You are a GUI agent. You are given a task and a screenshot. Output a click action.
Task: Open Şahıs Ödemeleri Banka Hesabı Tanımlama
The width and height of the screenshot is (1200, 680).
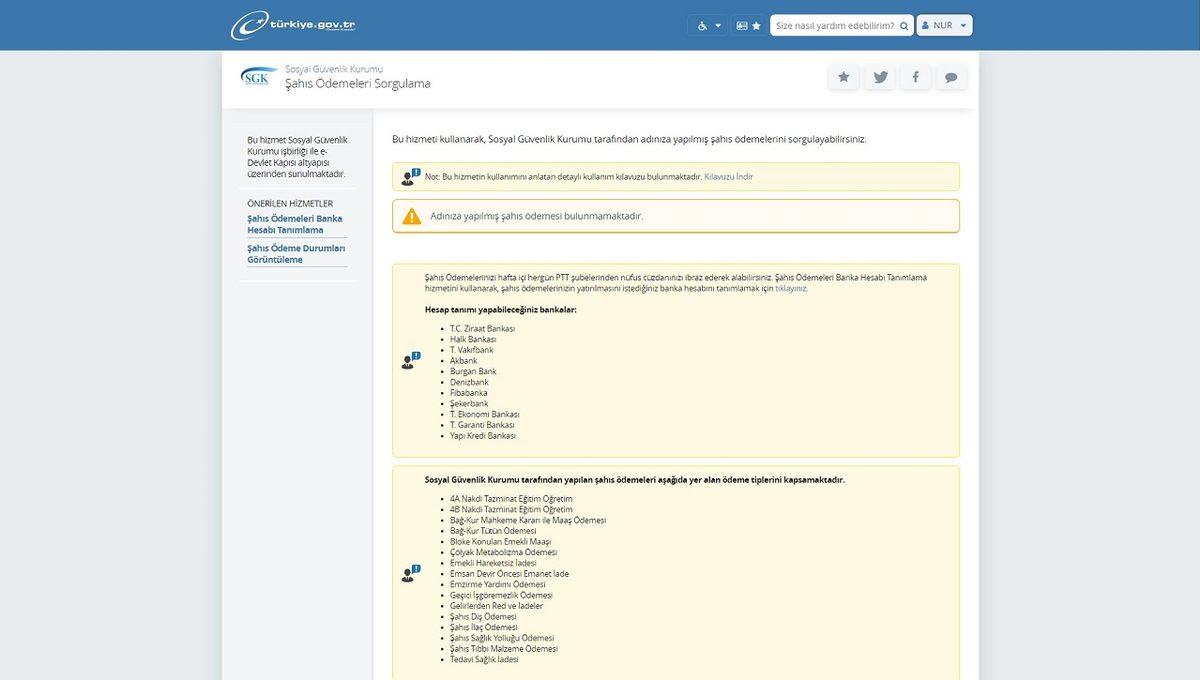coord(294,224)
